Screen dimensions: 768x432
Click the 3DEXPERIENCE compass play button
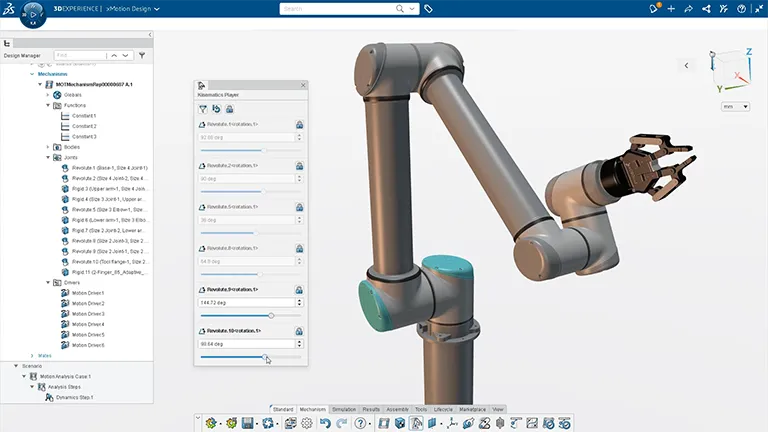click(33, 15)
